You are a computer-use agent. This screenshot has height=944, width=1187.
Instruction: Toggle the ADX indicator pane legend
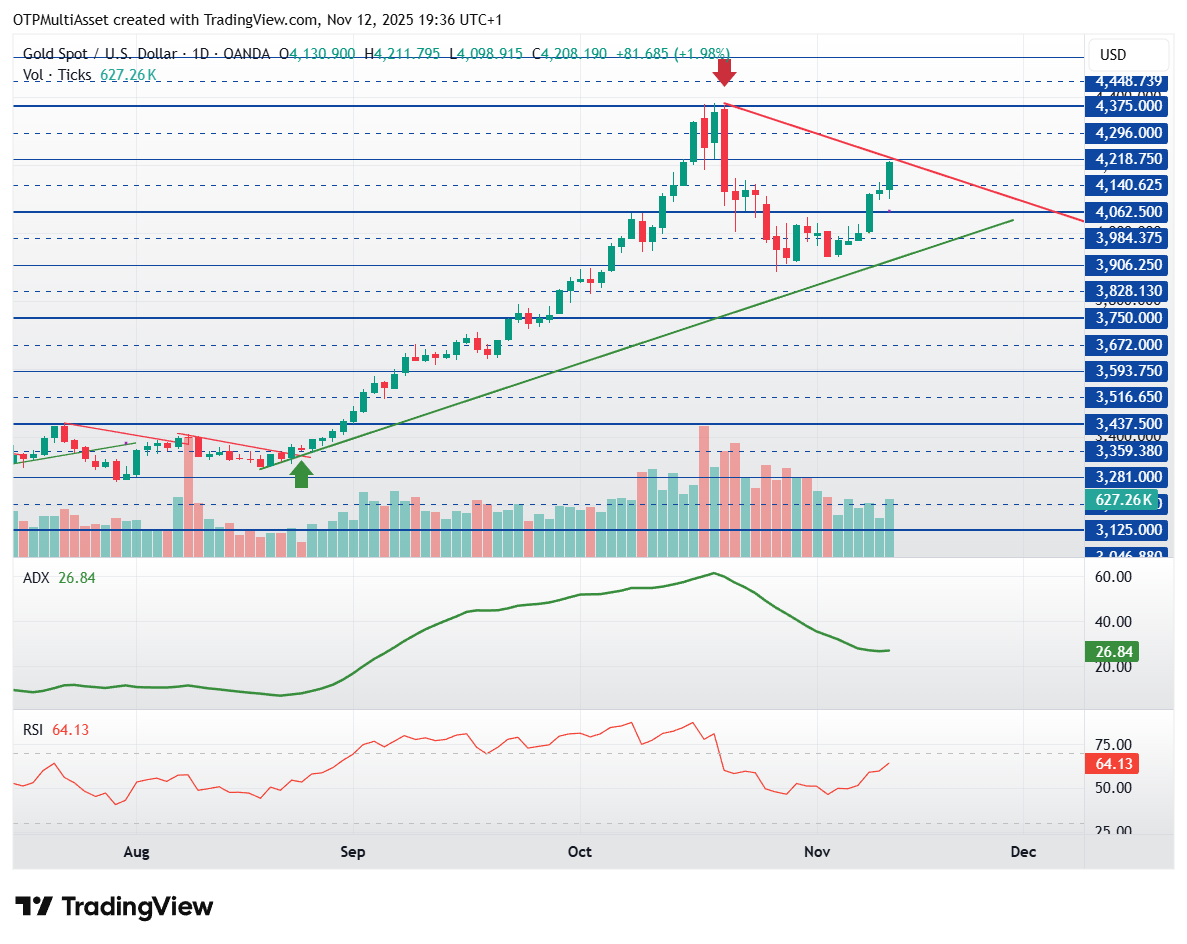pyautogui.click(x=36, y=577)
